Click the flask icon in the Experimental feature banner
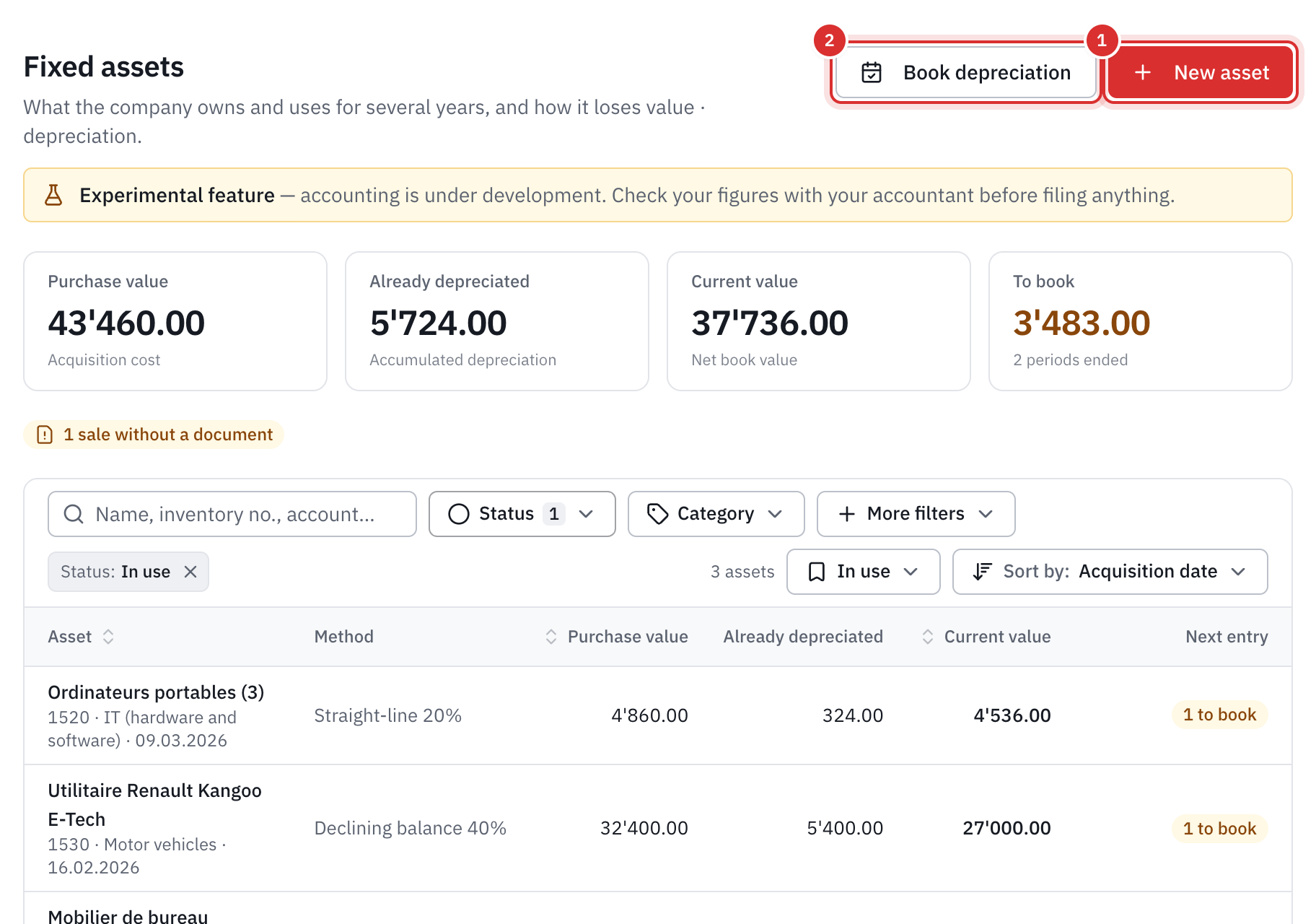1316x924 pixels. (x=53, y=195)
